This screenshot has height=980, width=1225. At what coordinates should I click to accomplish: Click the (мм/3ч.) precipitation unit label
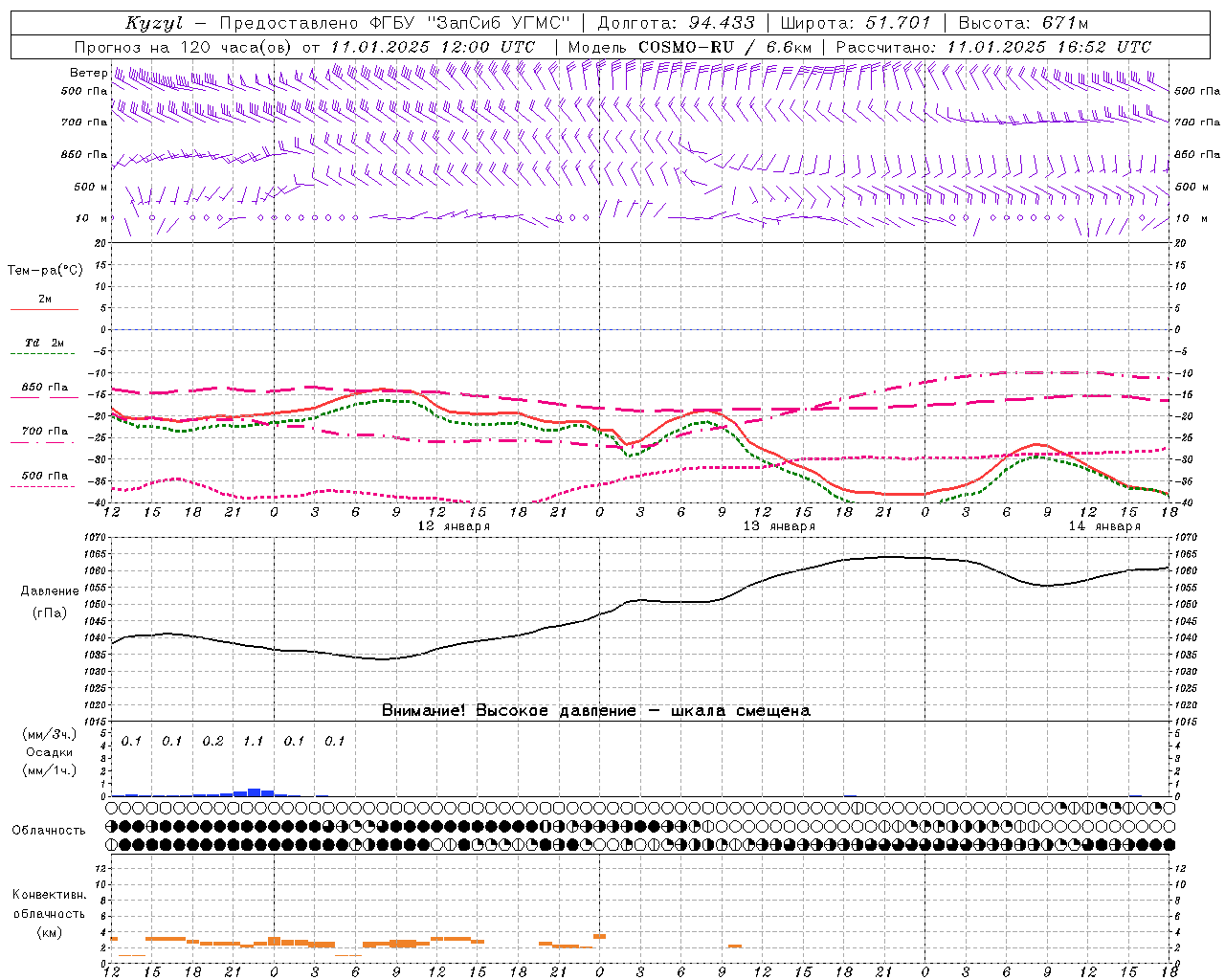click(49, 735)
